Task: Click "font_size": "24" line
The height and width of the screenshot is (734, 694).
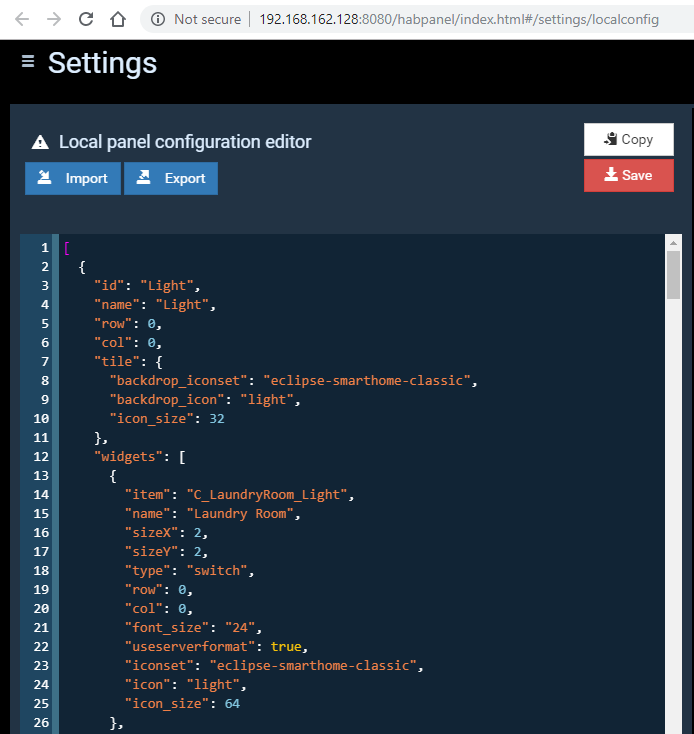Action: click(x=193, y=628)
